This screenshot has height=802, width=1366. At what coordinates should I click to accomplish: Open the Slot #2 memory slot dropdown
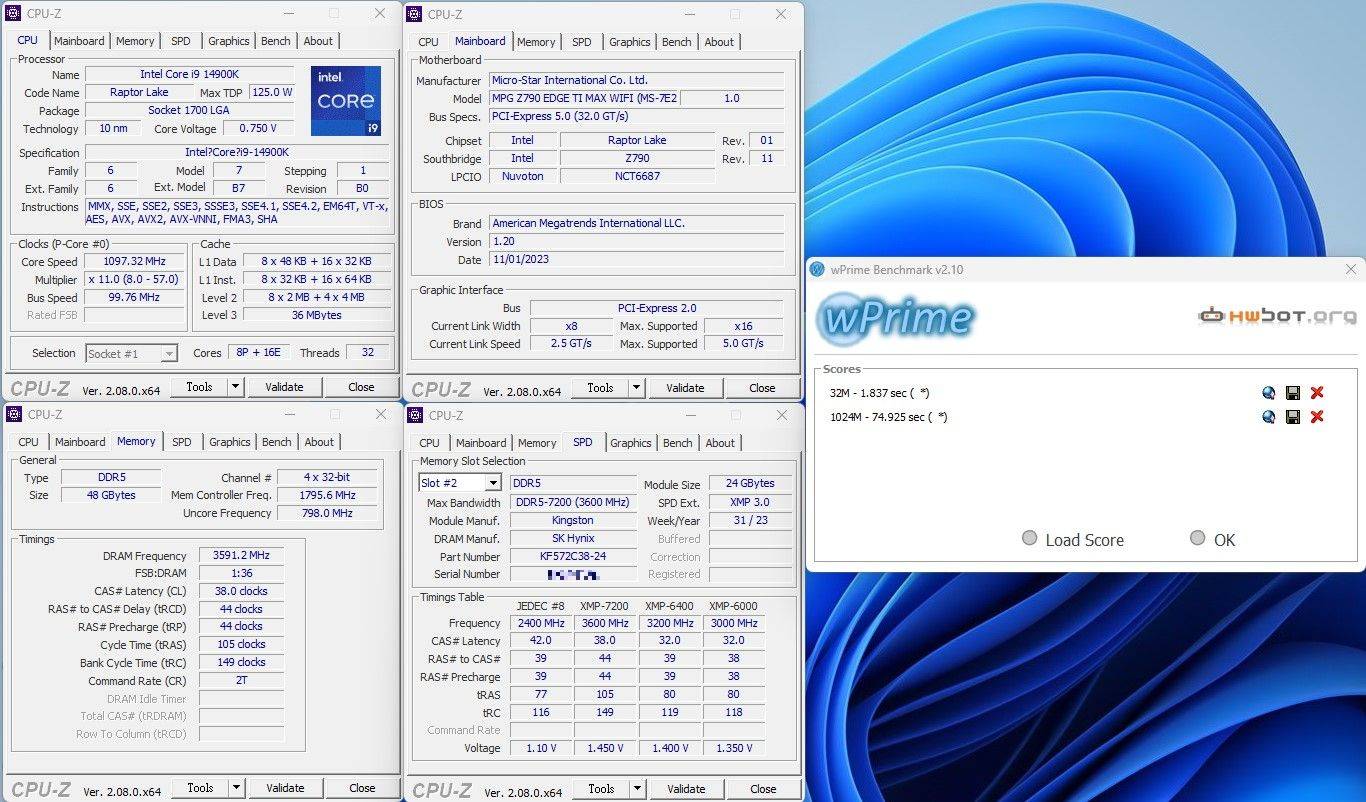point(492,483)
